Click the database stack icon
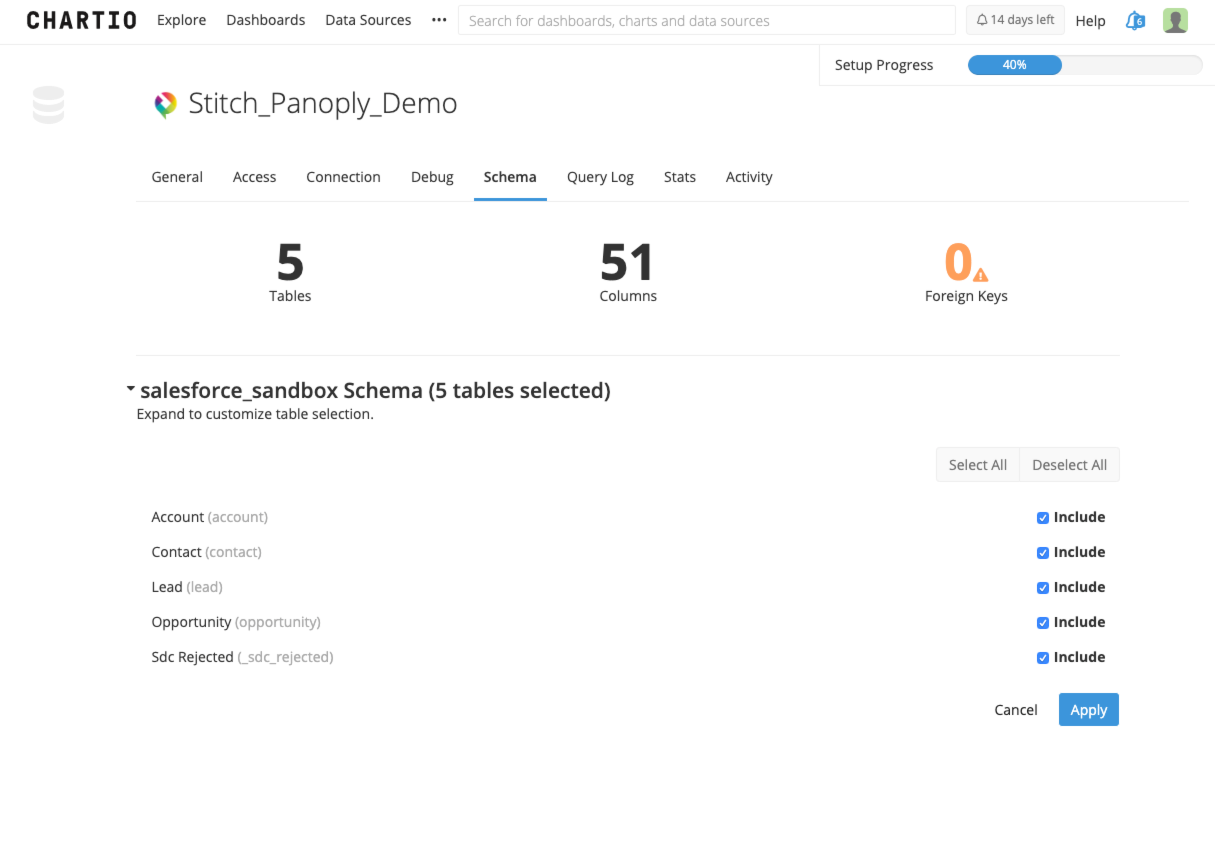 [x=48, y=105]
